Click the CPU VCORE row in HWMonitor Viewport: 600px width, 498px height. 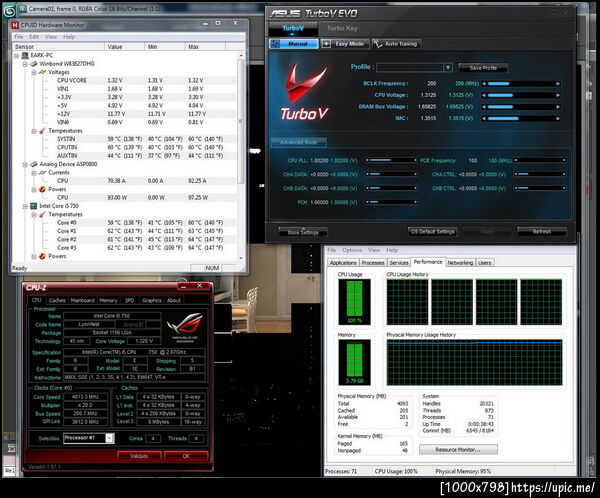pos(125,80)
